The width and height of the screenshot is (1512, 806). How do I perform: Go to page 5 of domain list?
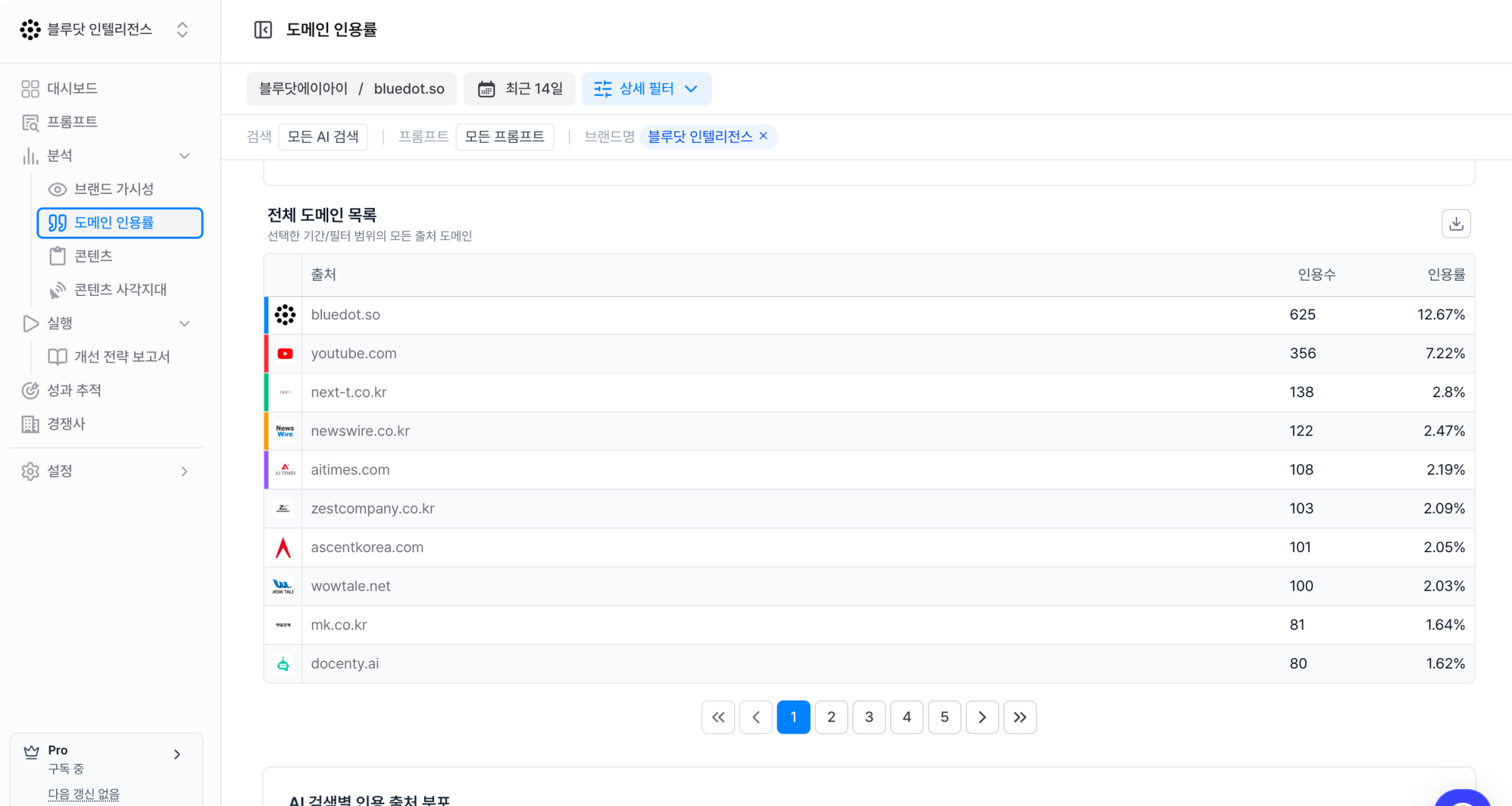pyautogui.click(x=944, y=717)
